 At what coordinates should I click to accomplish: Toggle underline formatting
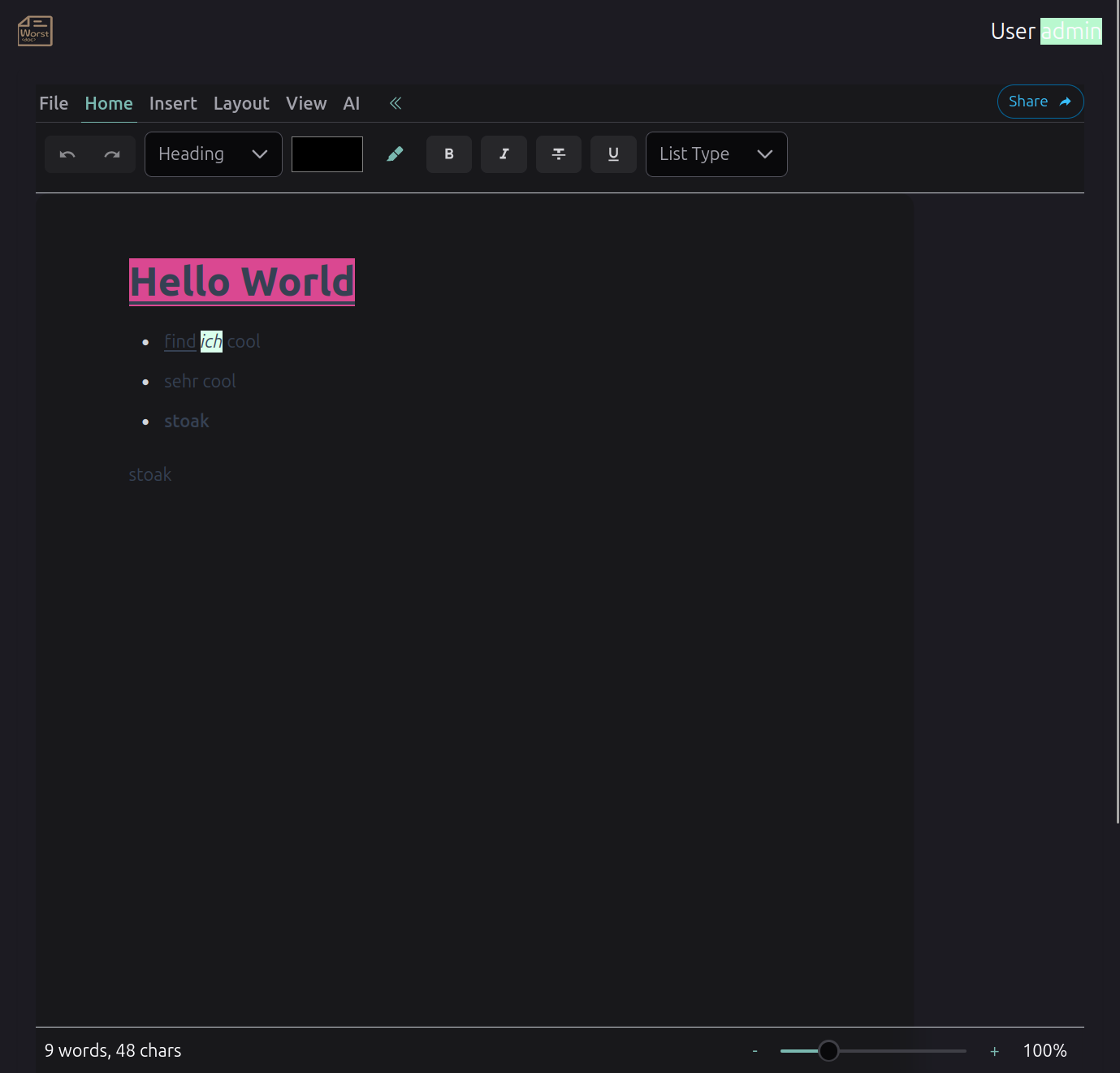point(613,154)
